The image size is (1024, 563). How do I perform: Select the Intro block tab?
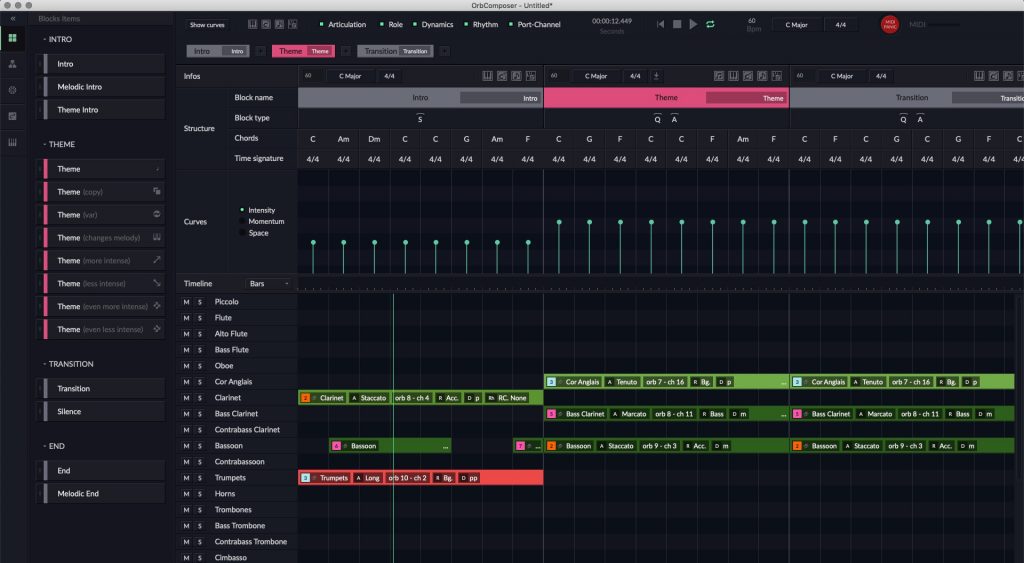tap(217, 51)
